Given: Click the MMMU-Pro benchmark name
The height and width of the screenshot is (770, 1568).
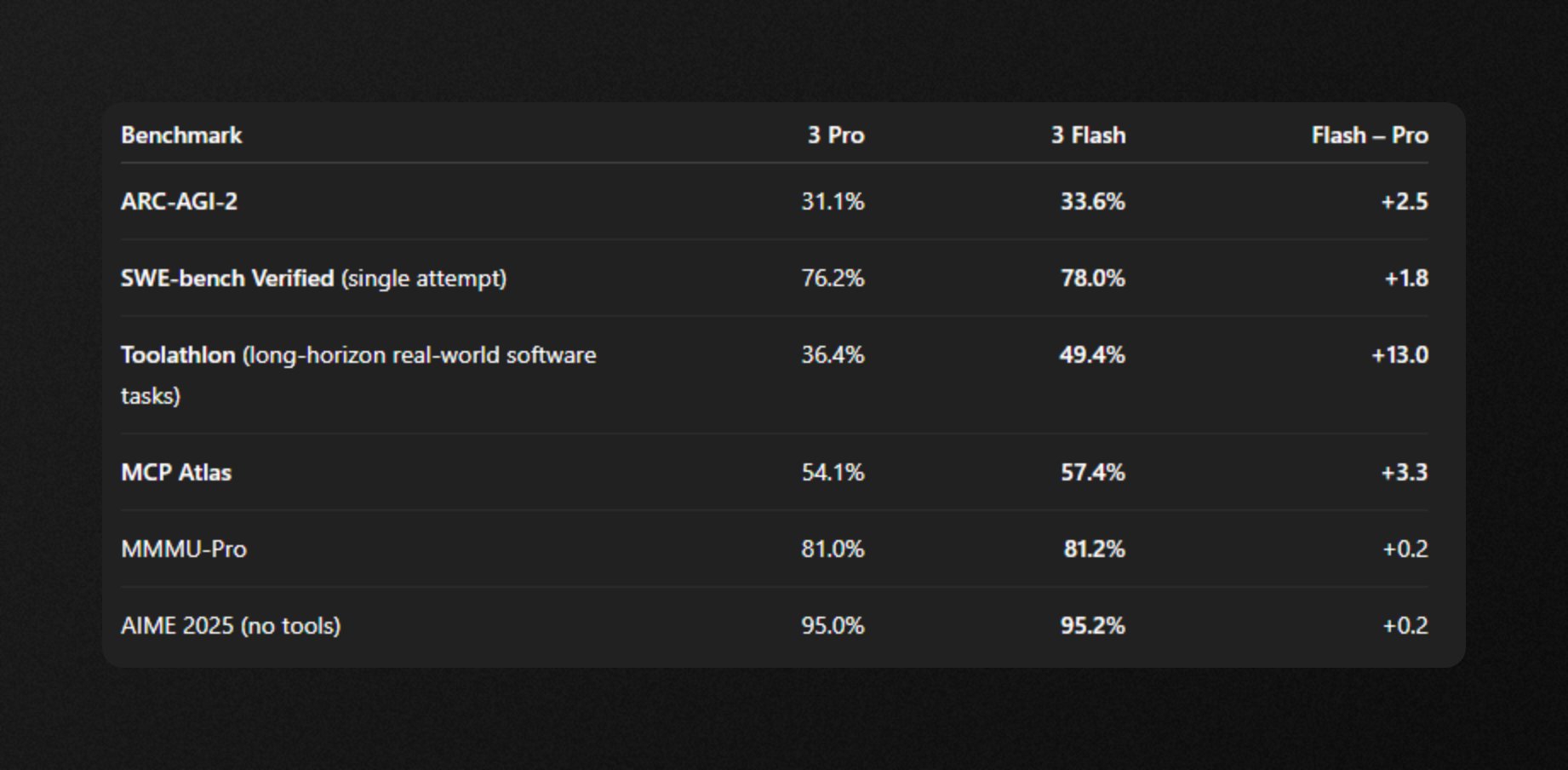Looking at the screenshot, I should point(184,549).
